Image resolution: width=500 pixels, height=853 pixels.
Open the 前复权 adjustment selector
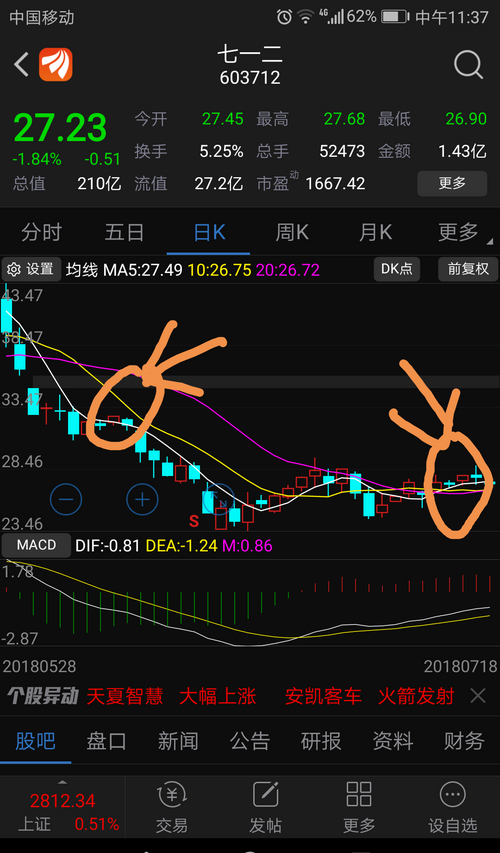468,269
